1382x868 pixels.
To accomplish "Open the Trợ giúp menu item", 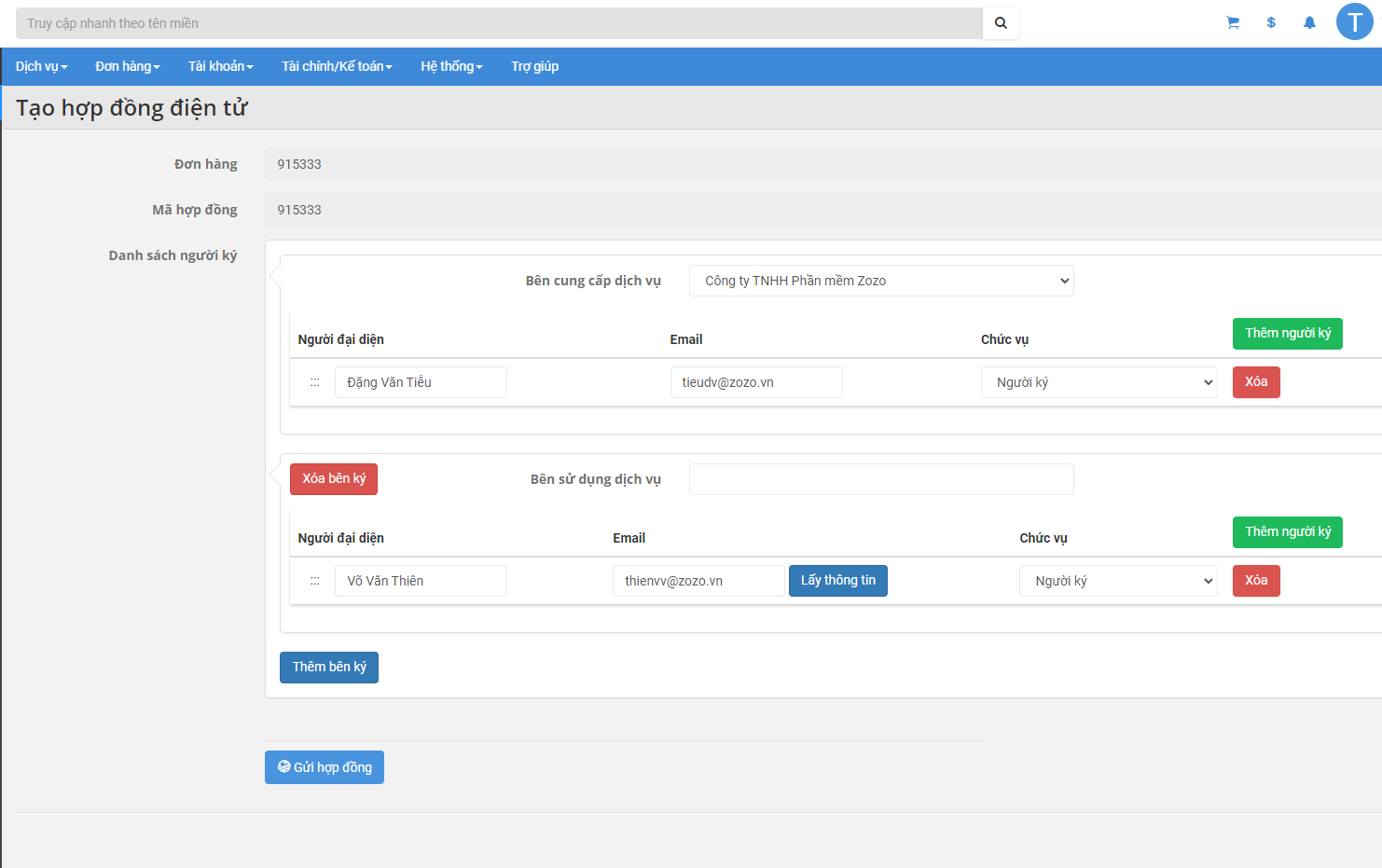I will pyautogui.click(x=535, y=66).
